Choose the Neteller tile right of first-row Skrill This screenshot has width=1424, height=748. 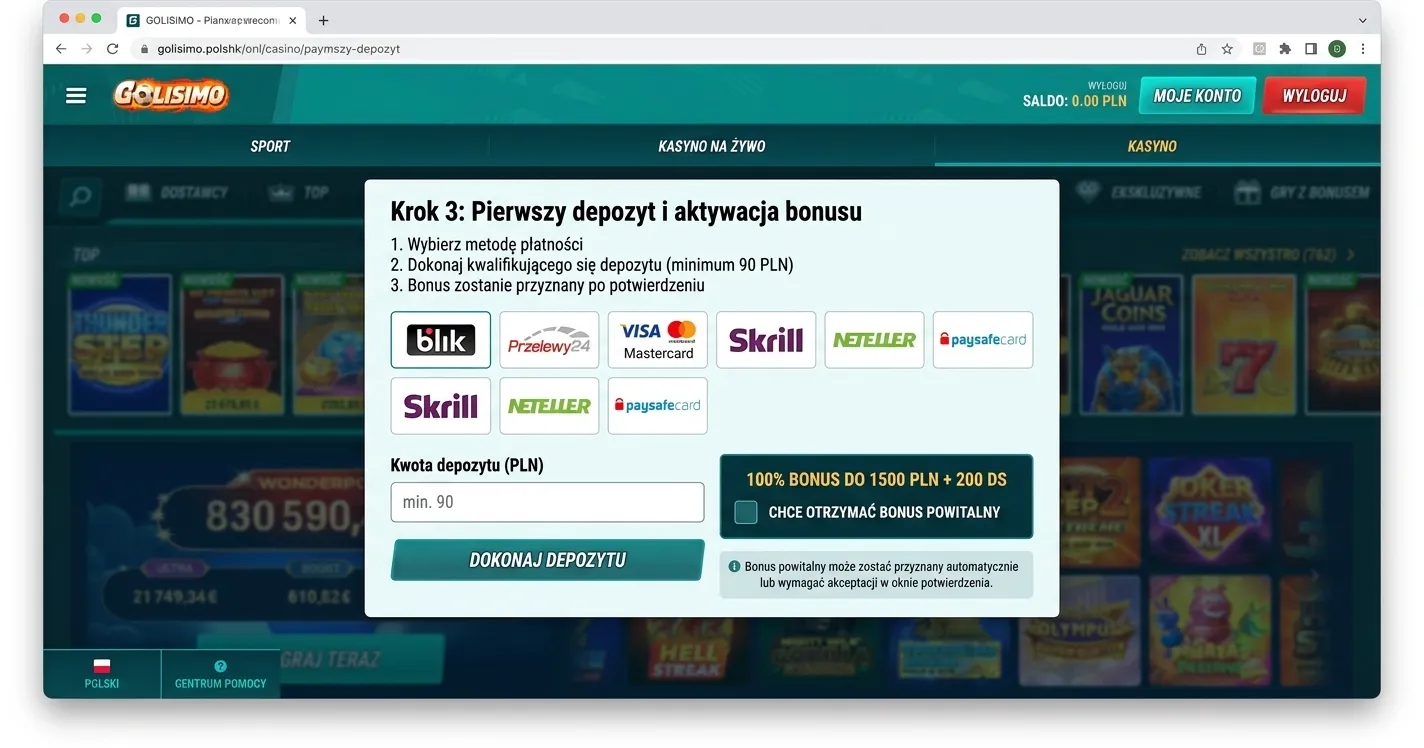click(874, 340)
